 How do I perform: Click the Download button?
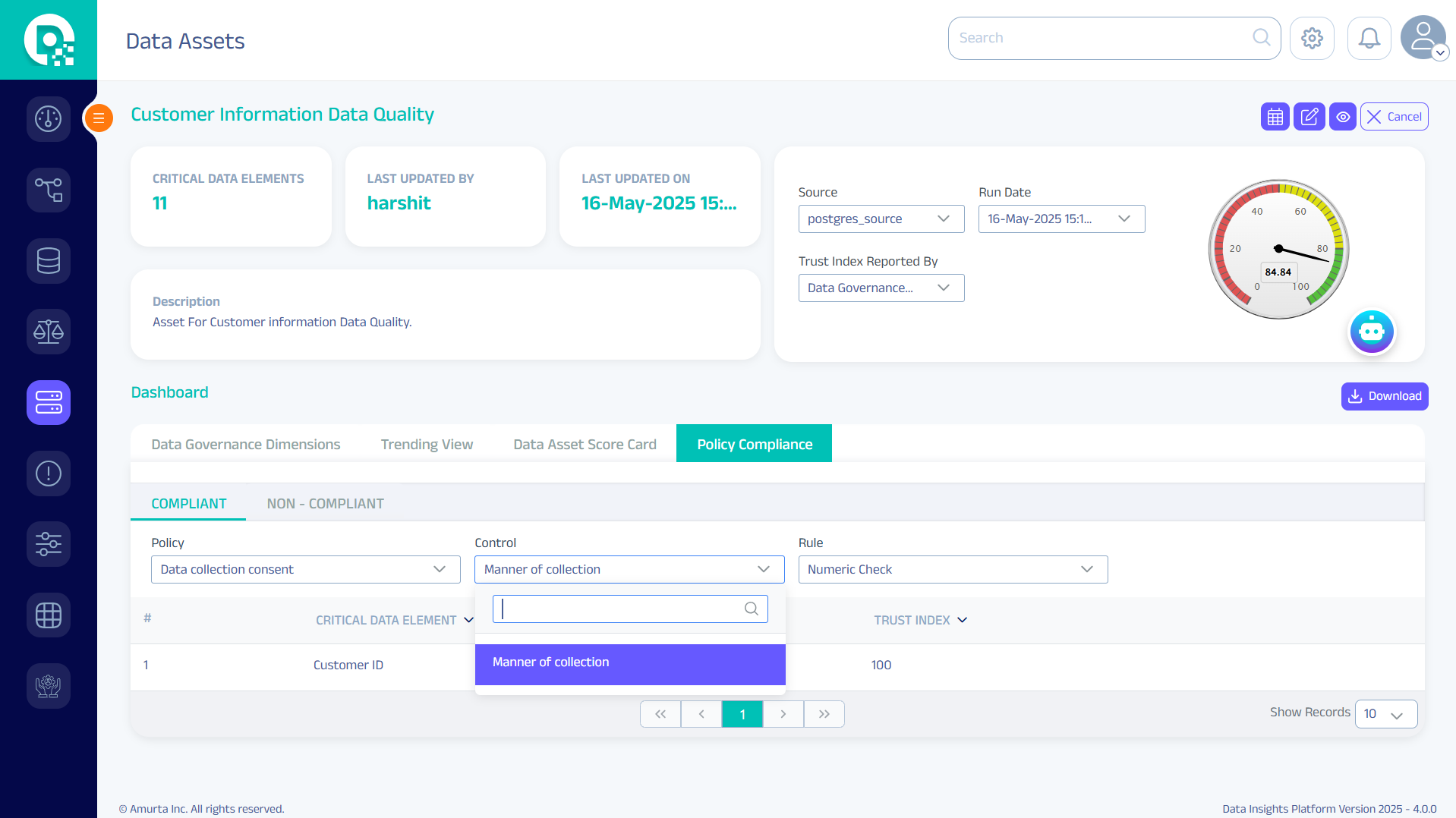click(1384, 396)
